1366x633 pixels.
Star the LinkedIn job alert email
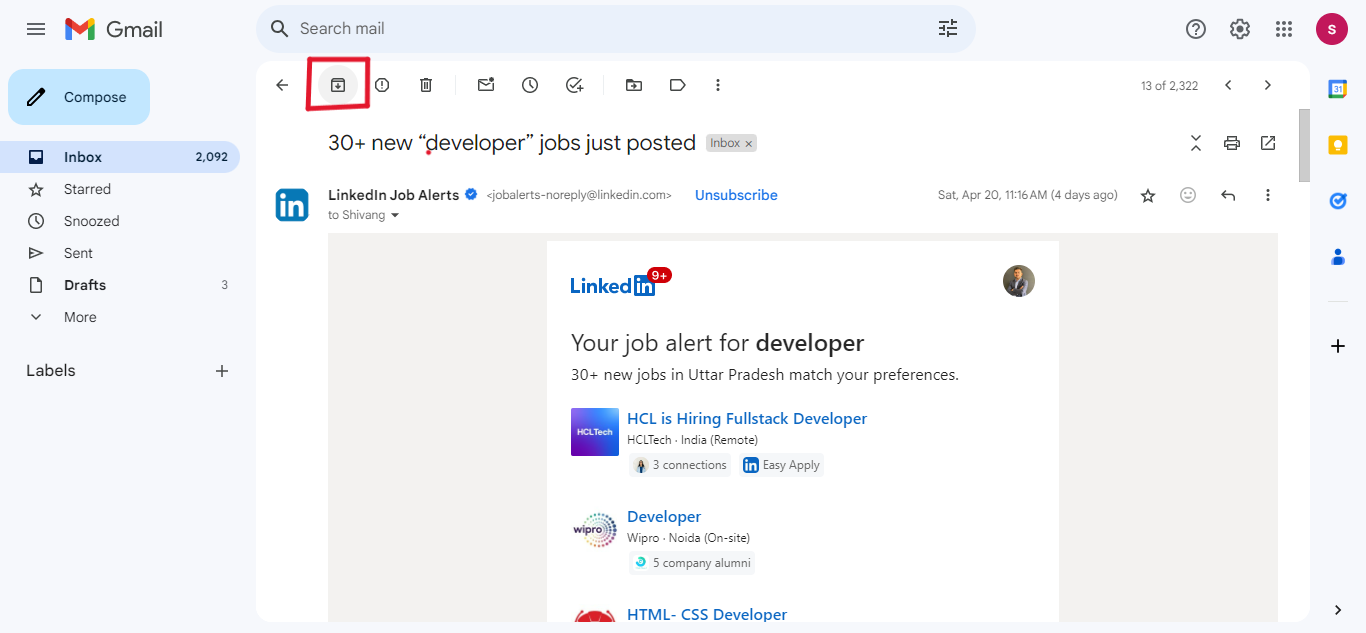[x=1148, y=195]
